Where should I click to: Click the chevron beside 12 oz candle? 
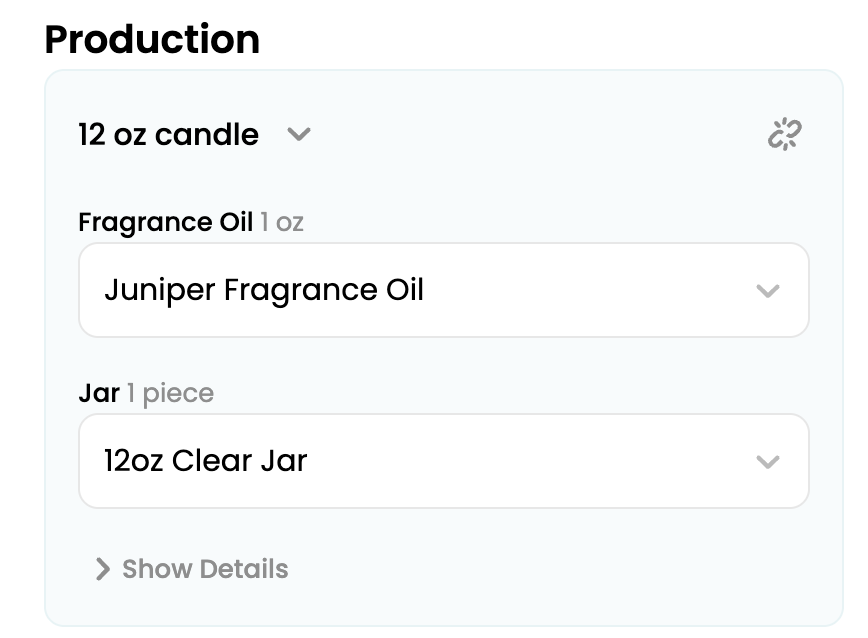point(298,134)
